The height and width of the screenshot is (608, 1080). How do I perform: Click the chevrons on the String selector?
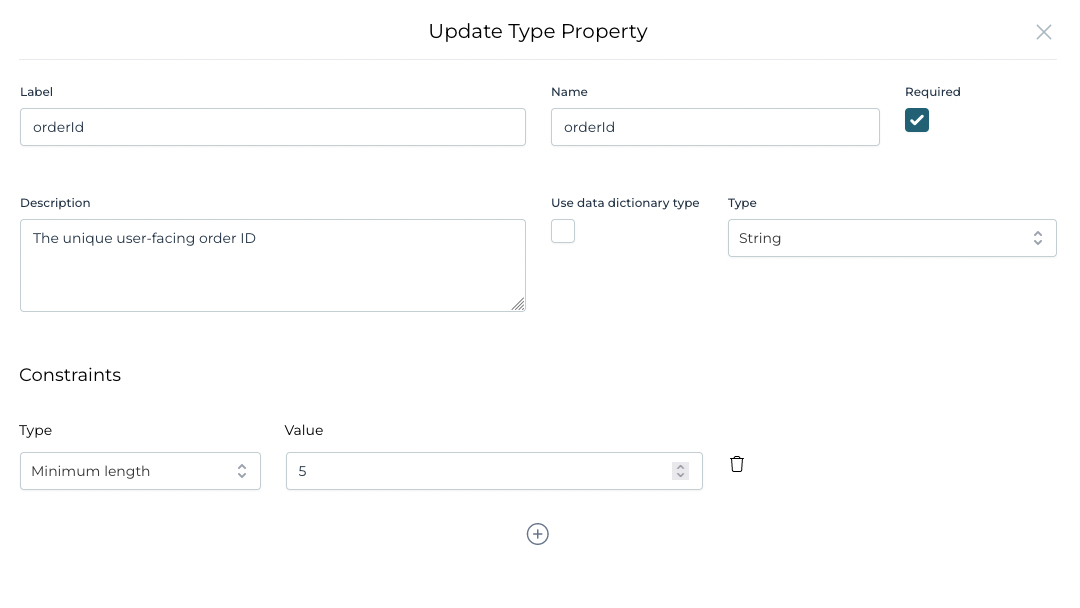(x=1037, y=238)
